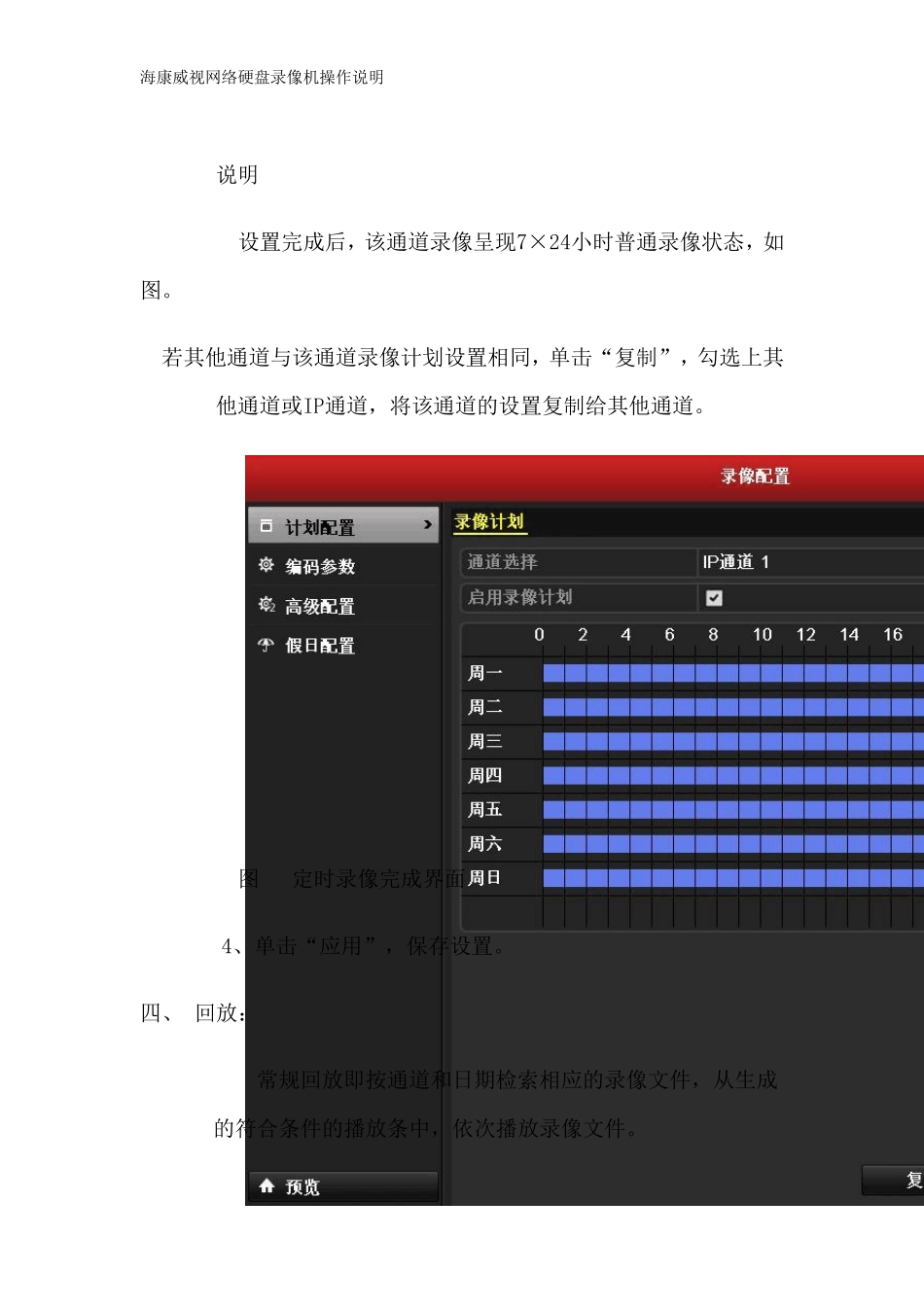
Task: Open the 假日配置 menu item
Action: pos(343,646)
